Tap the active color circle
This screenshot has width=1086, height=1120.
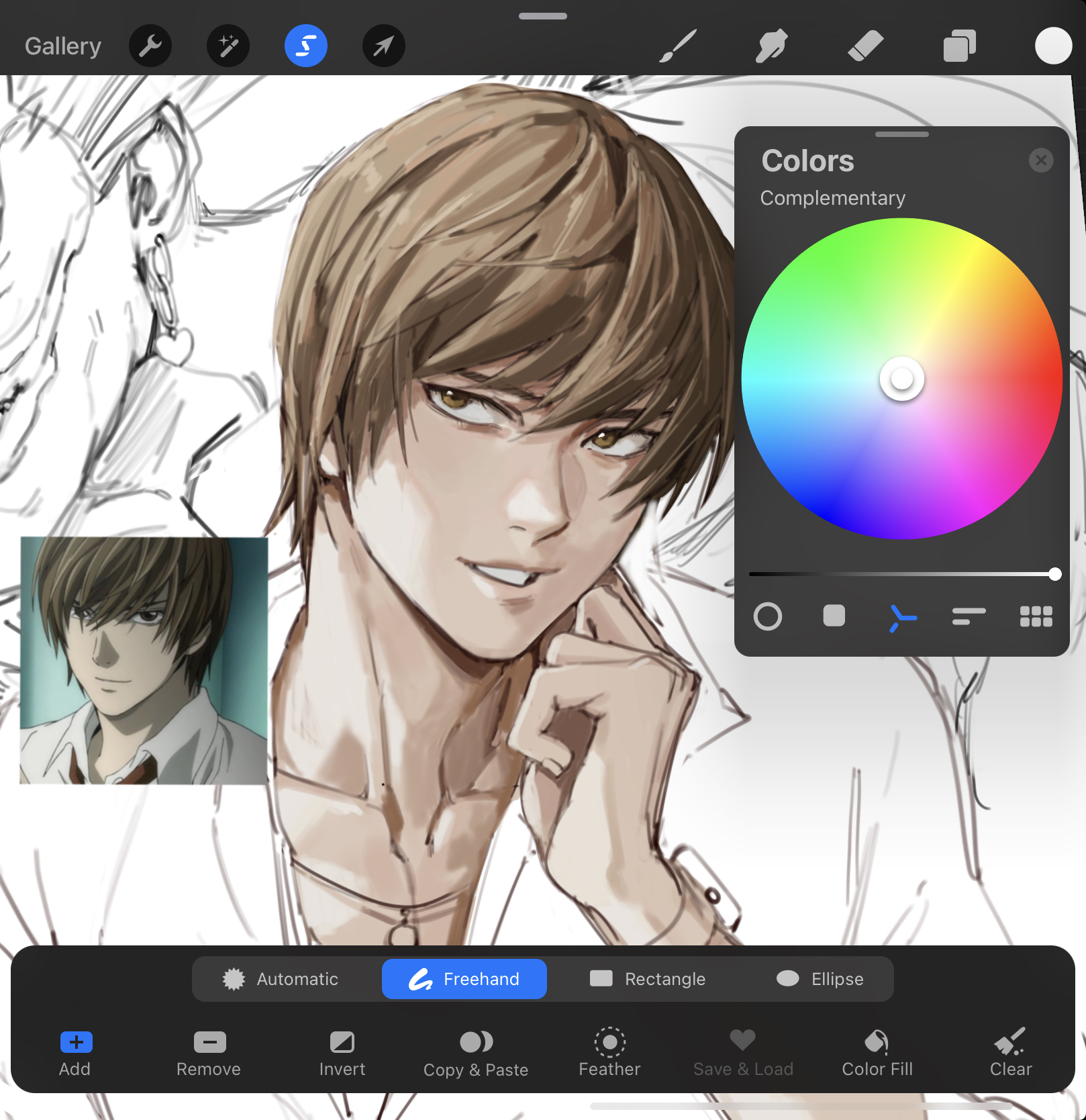click(1053, 46)
